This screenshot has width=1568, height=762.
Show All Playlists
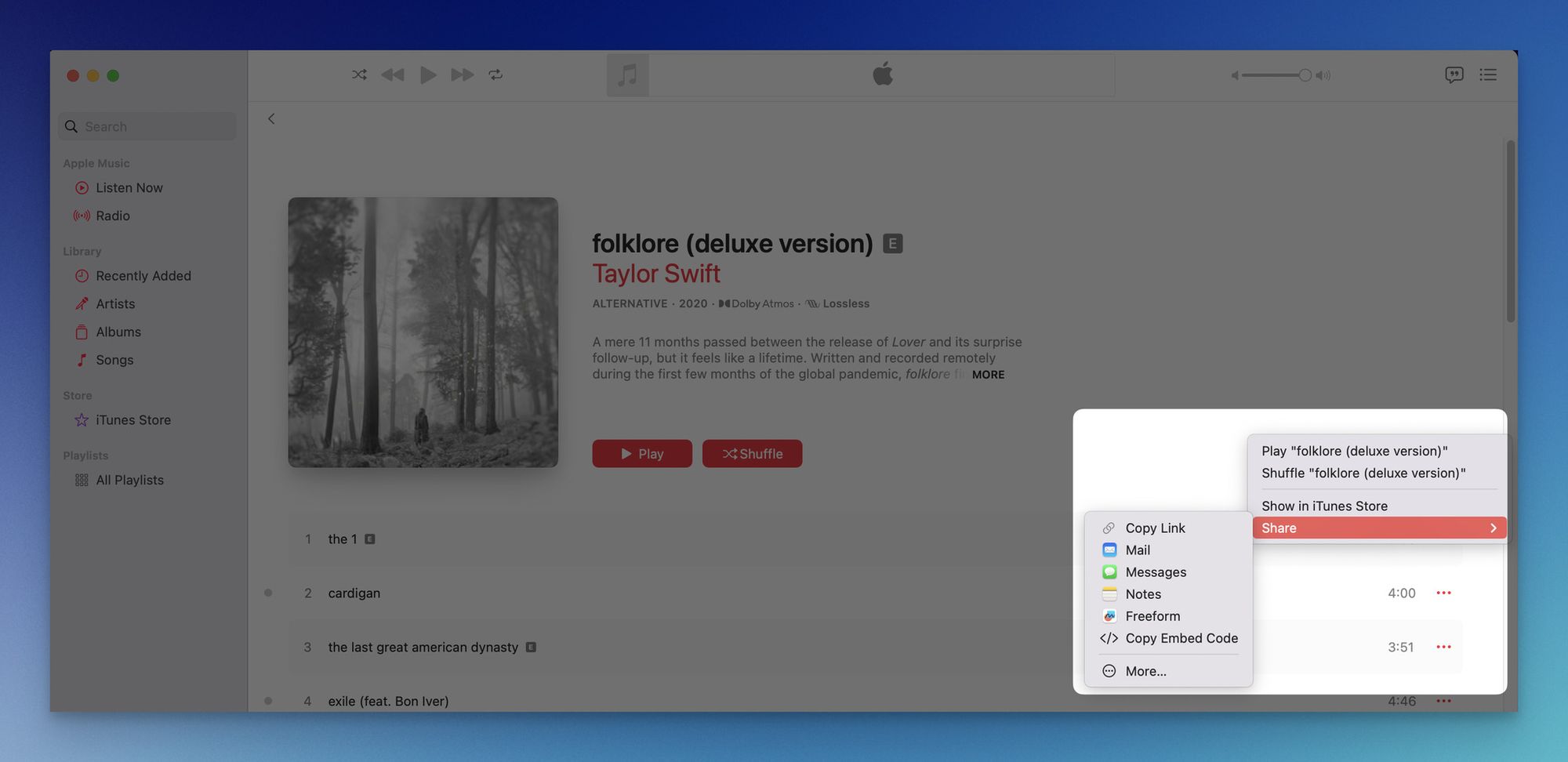(129, 480)
